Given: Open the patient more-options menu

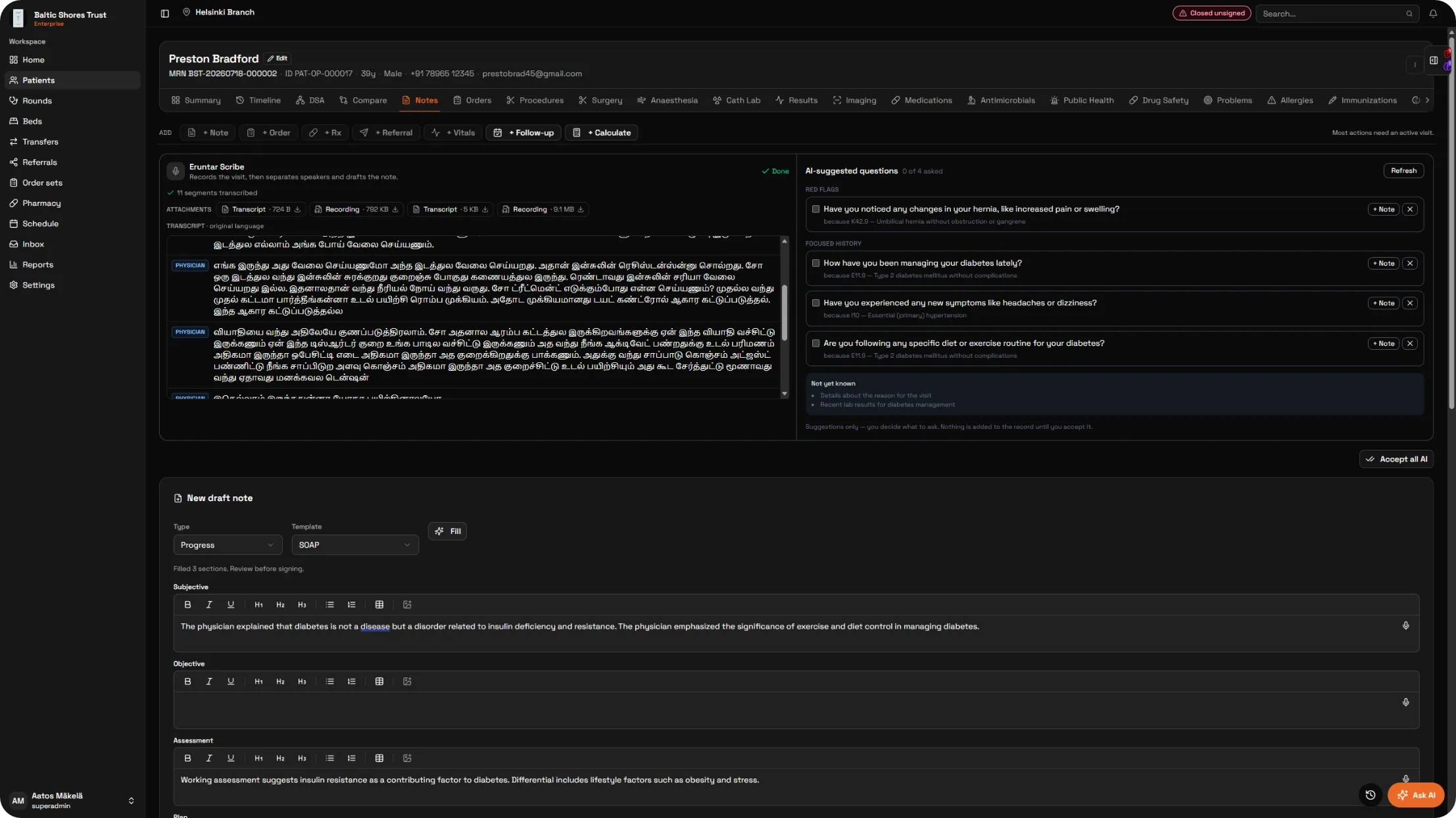Looking at the screenshot, I should [1415, 64].
